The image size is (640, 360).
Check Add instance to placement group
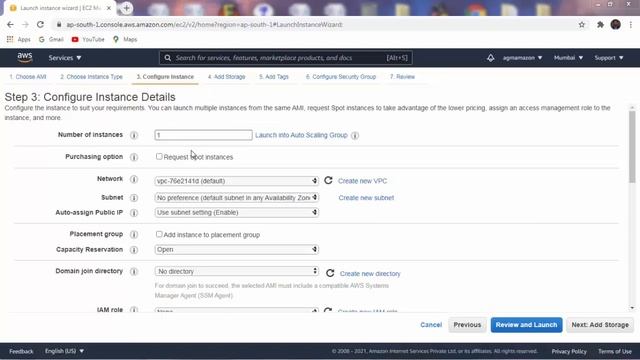tap(159, 234)
